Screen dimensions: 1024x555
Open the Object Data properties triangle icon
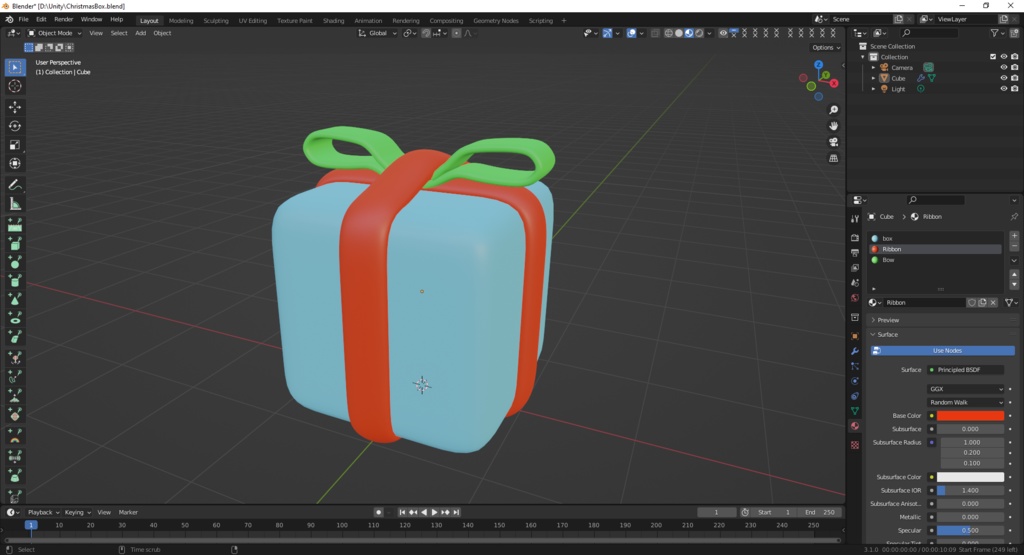tap(855, 411)
